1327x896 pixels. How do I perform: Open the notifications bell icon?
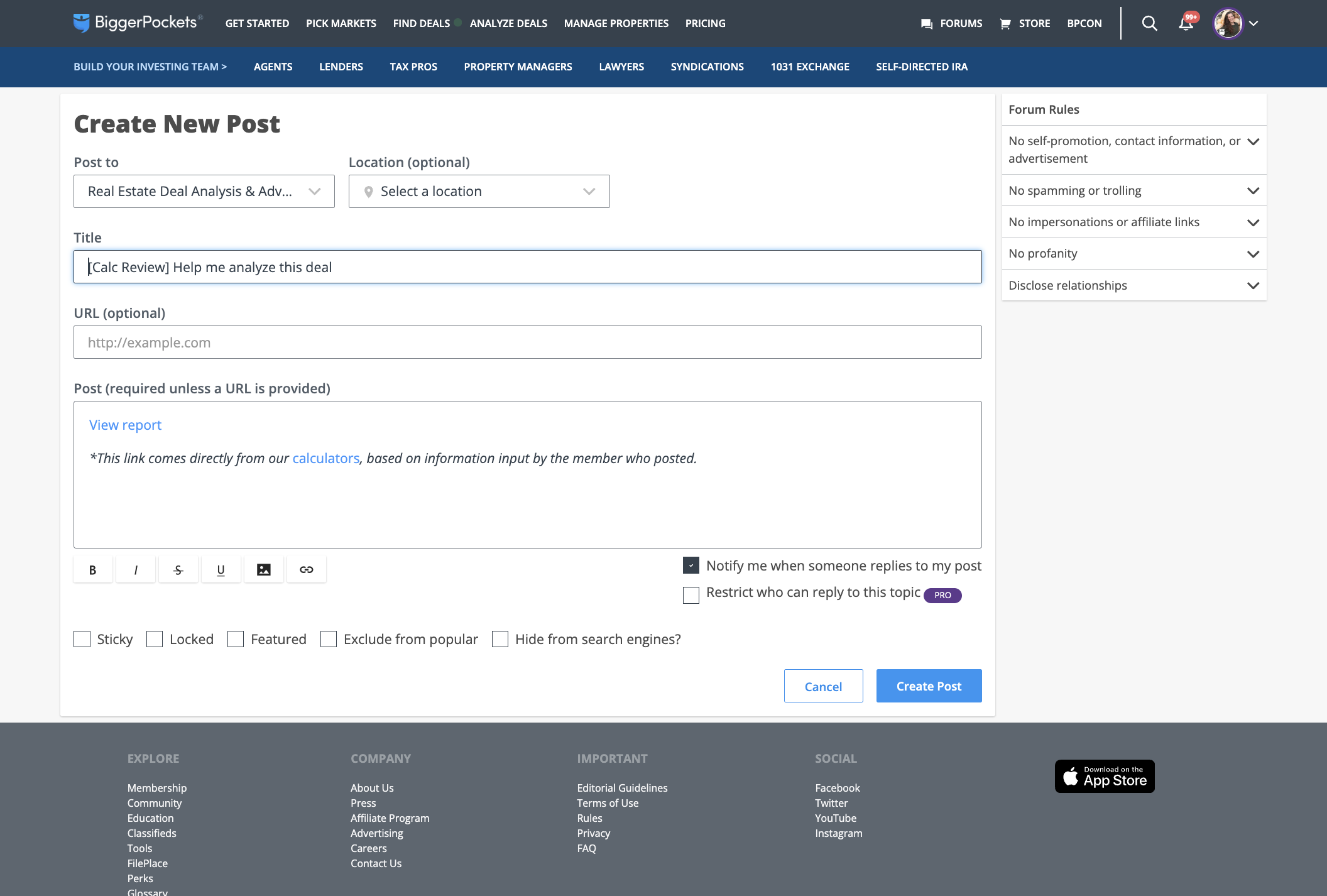coord(1186,23)
